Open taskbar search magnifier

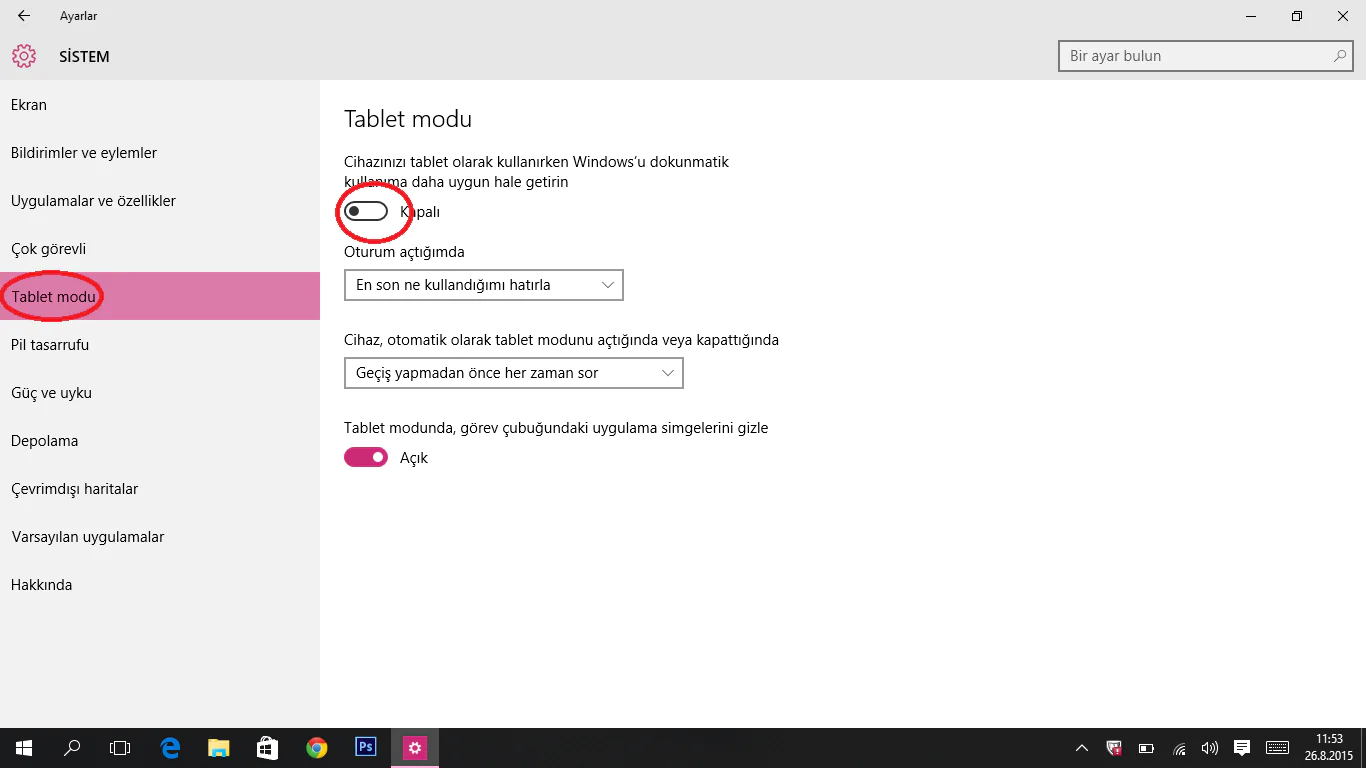(x=72, y=748)
